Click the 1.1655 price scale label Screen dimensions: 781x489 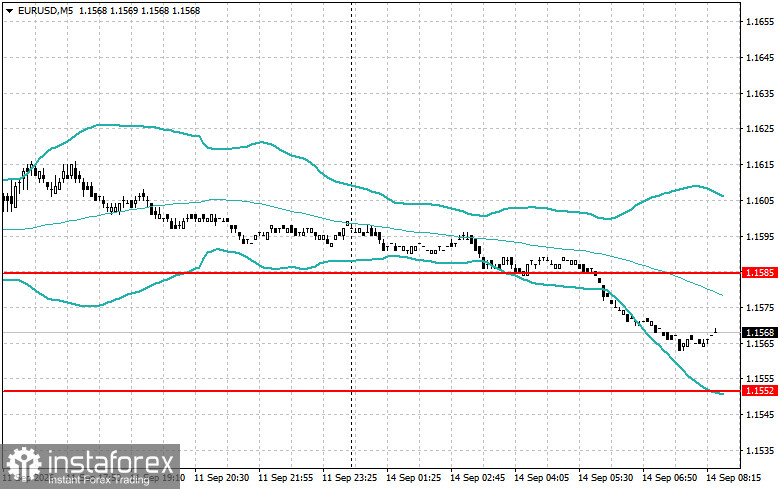tap(760, 22)
